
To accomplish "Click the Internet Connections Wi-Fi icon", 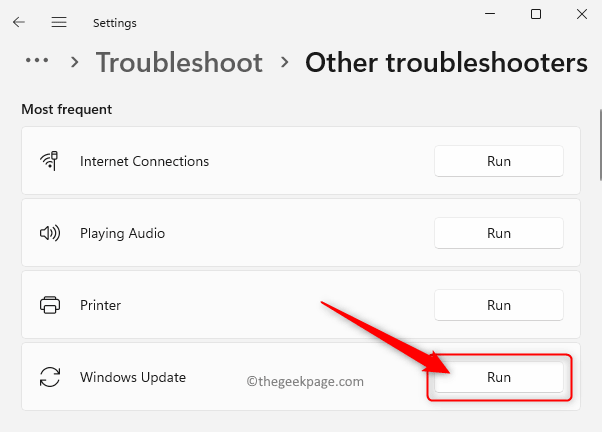I will (x=50, y=161).
